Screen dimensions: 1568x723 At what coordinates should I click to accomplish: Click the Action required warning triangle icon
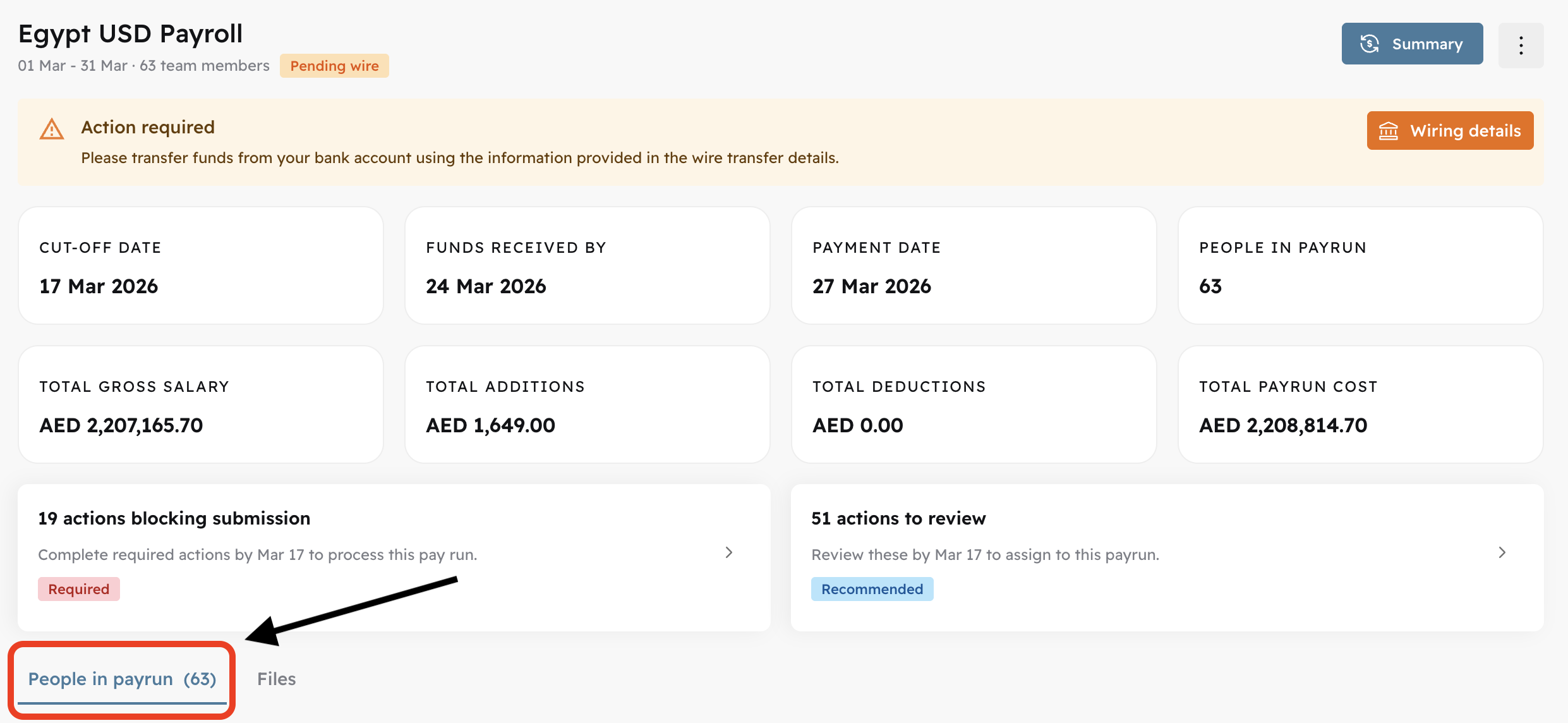coord(52,130)
